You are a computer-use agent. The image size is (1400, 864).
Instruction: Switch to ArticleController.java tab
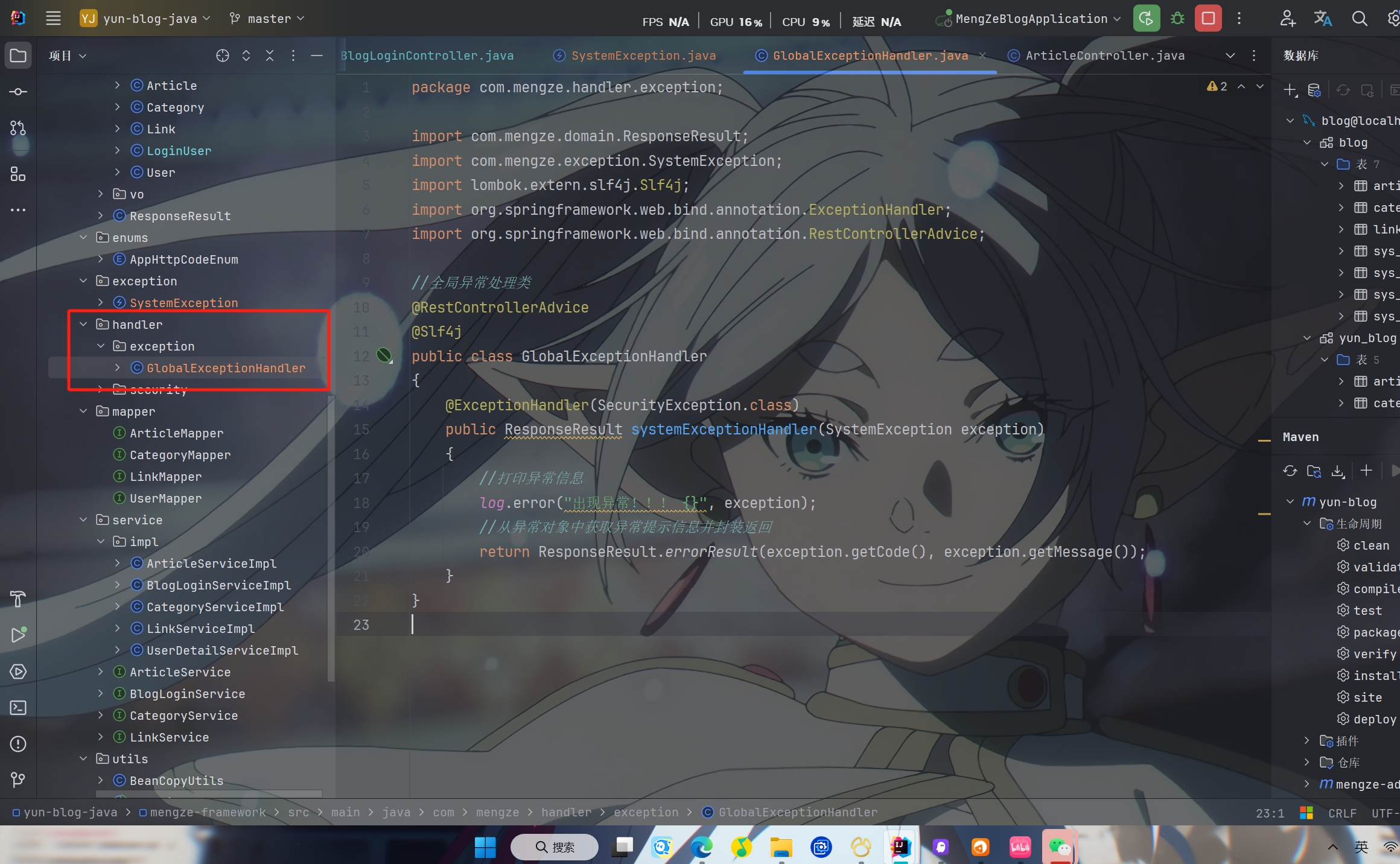tap(1104, 56)
